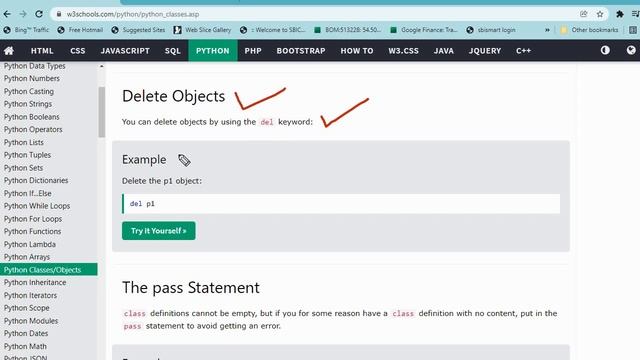The height and width of the screenshot is (360, 640).
Task: Click the 'del p1' code line
Action: [x=341, y=204]
